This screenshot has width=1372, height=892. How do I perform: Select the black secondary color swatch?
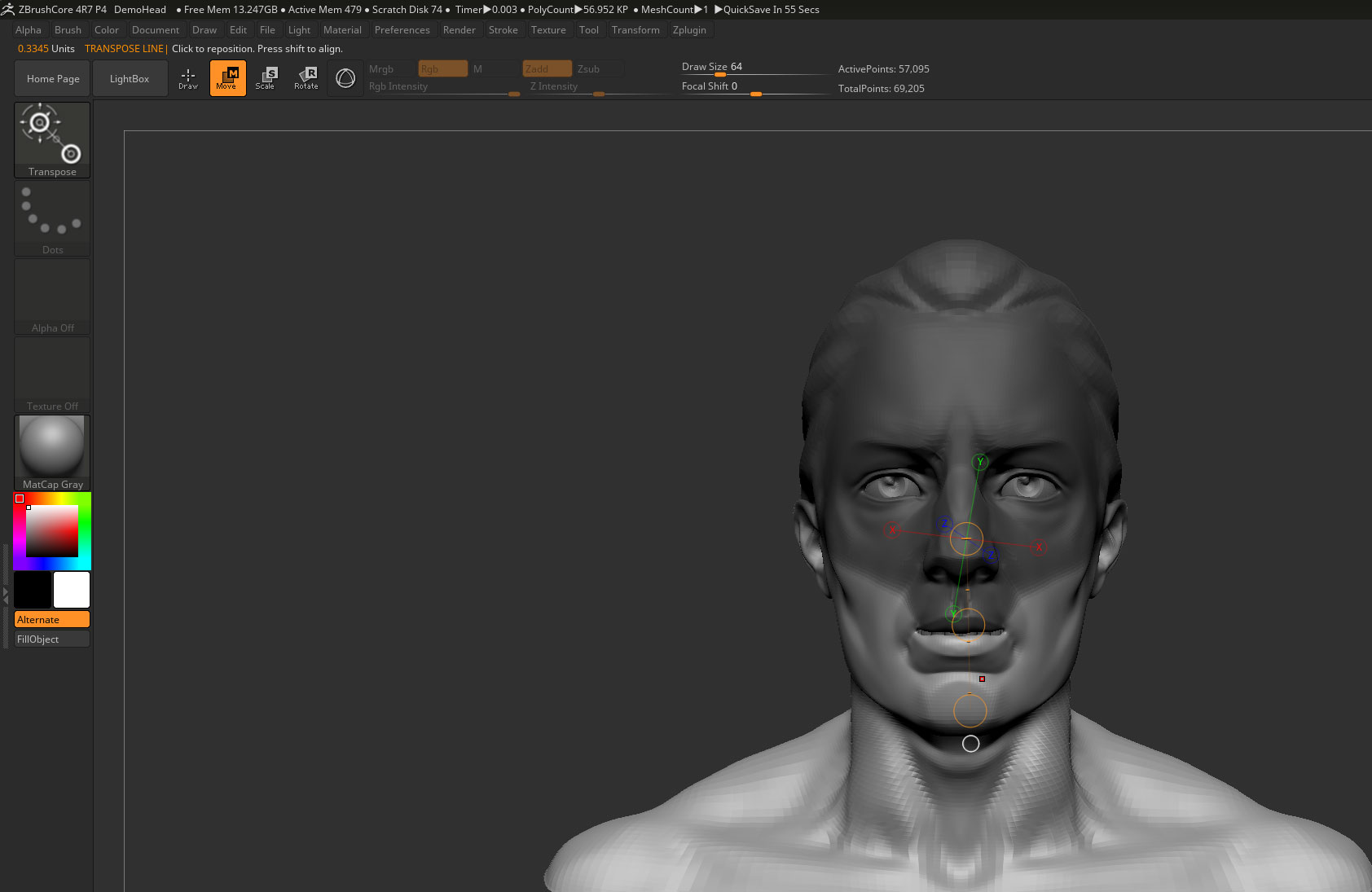click(x=33, y=589)
